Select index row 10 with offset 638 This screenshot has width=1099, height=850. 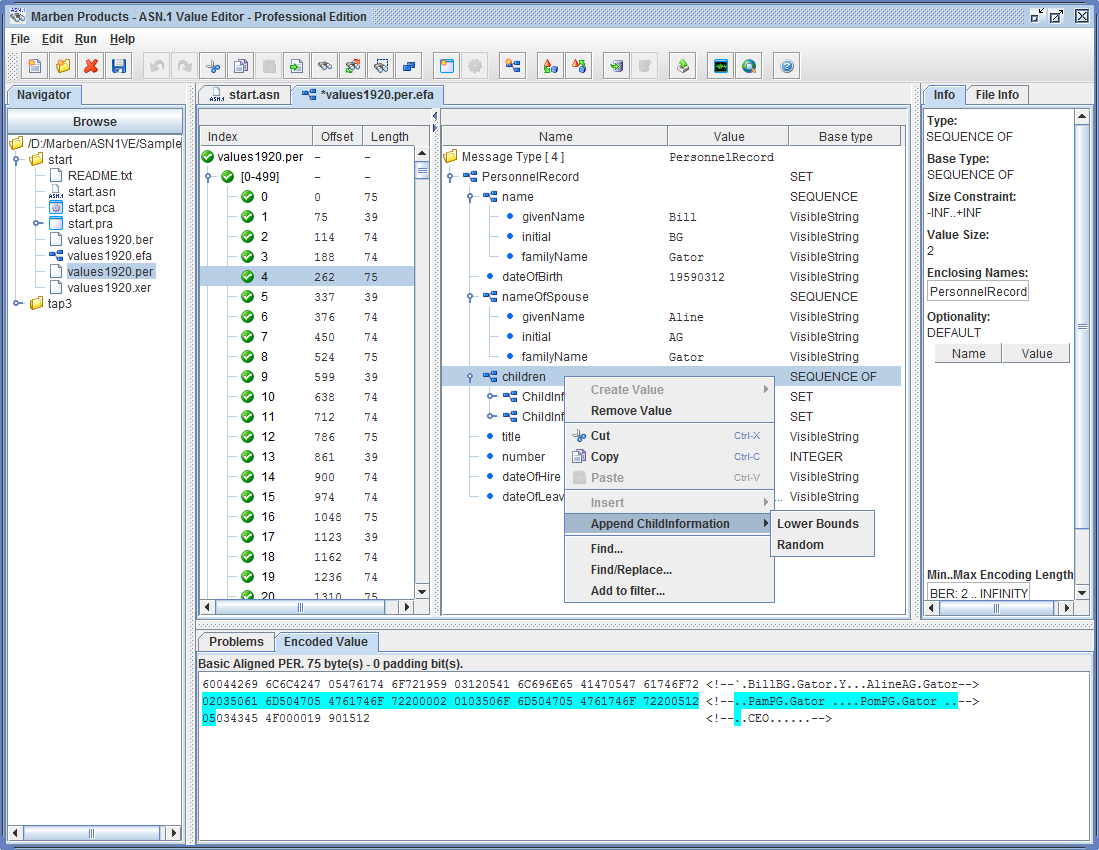coord(307,397)
